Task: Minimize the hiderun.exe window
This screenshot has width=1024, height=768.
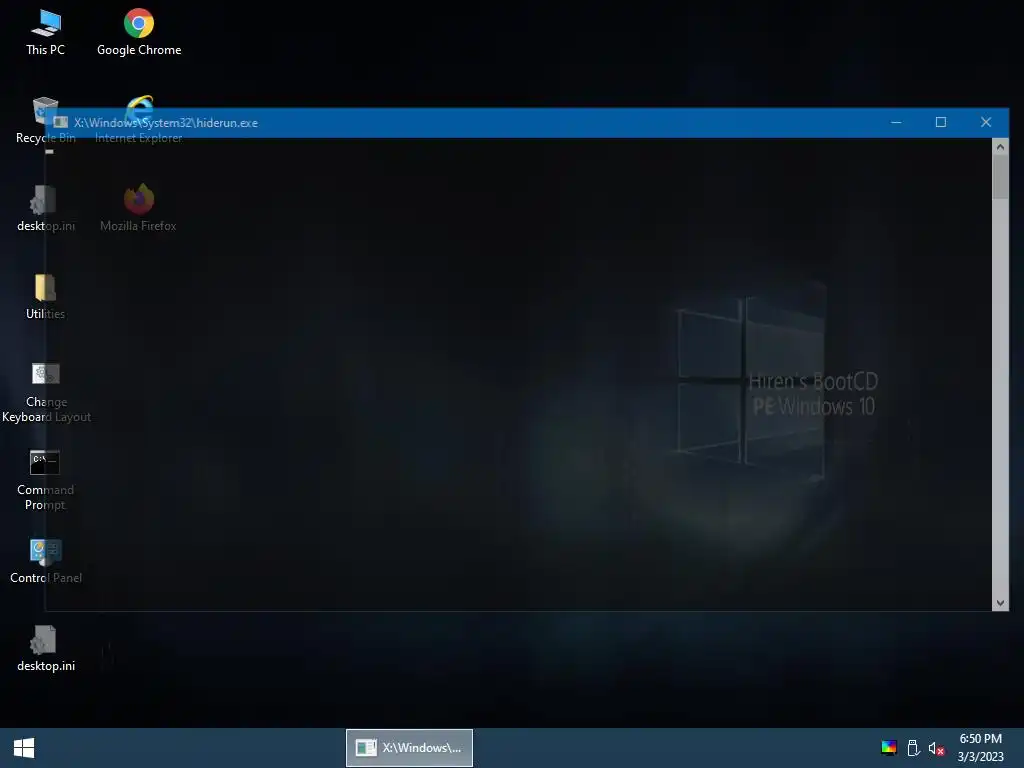Action: pos(896,122)
